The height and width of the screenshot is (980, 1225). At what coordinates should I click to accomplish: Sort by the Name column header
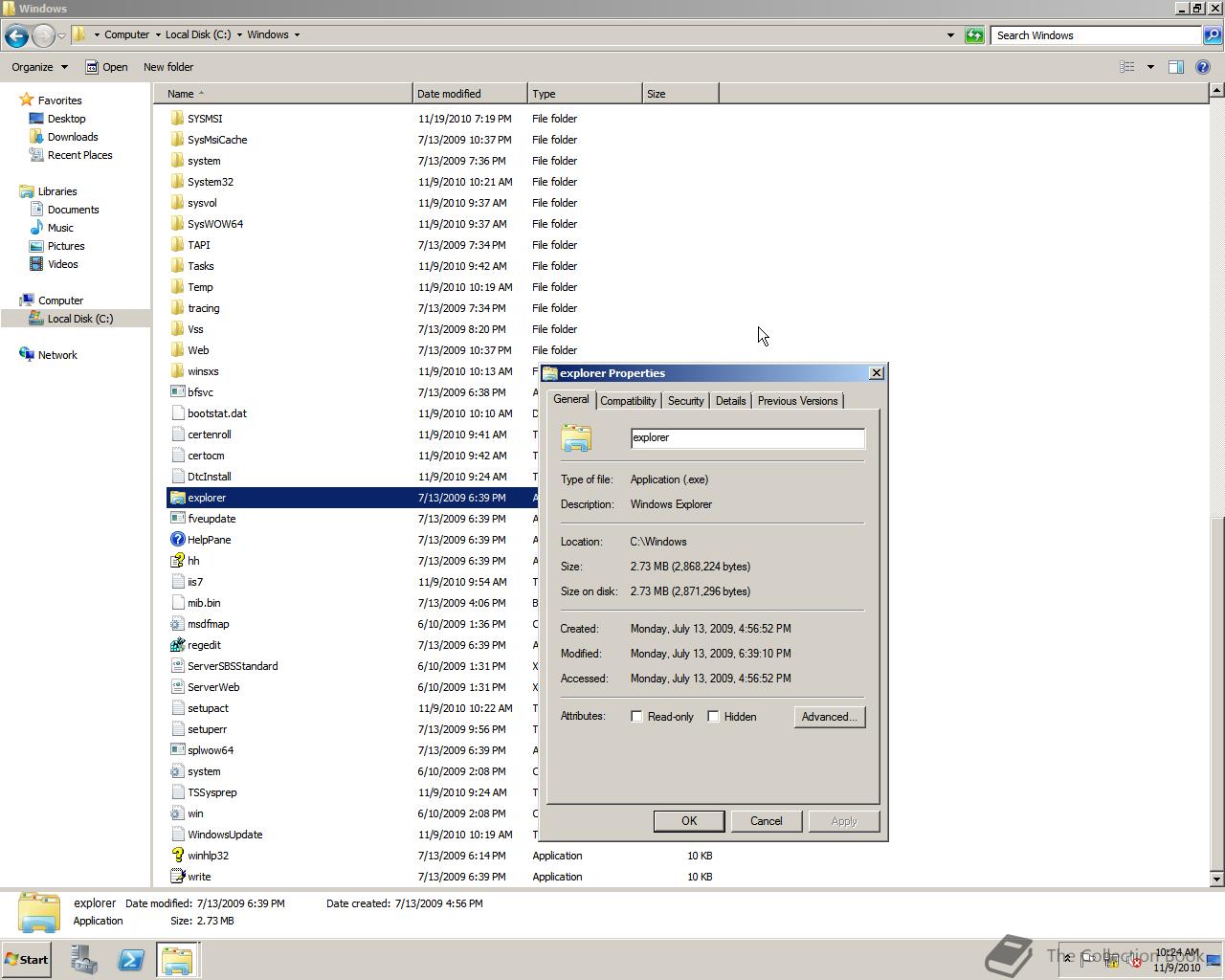pyautogui.click(x=283, y=94)
